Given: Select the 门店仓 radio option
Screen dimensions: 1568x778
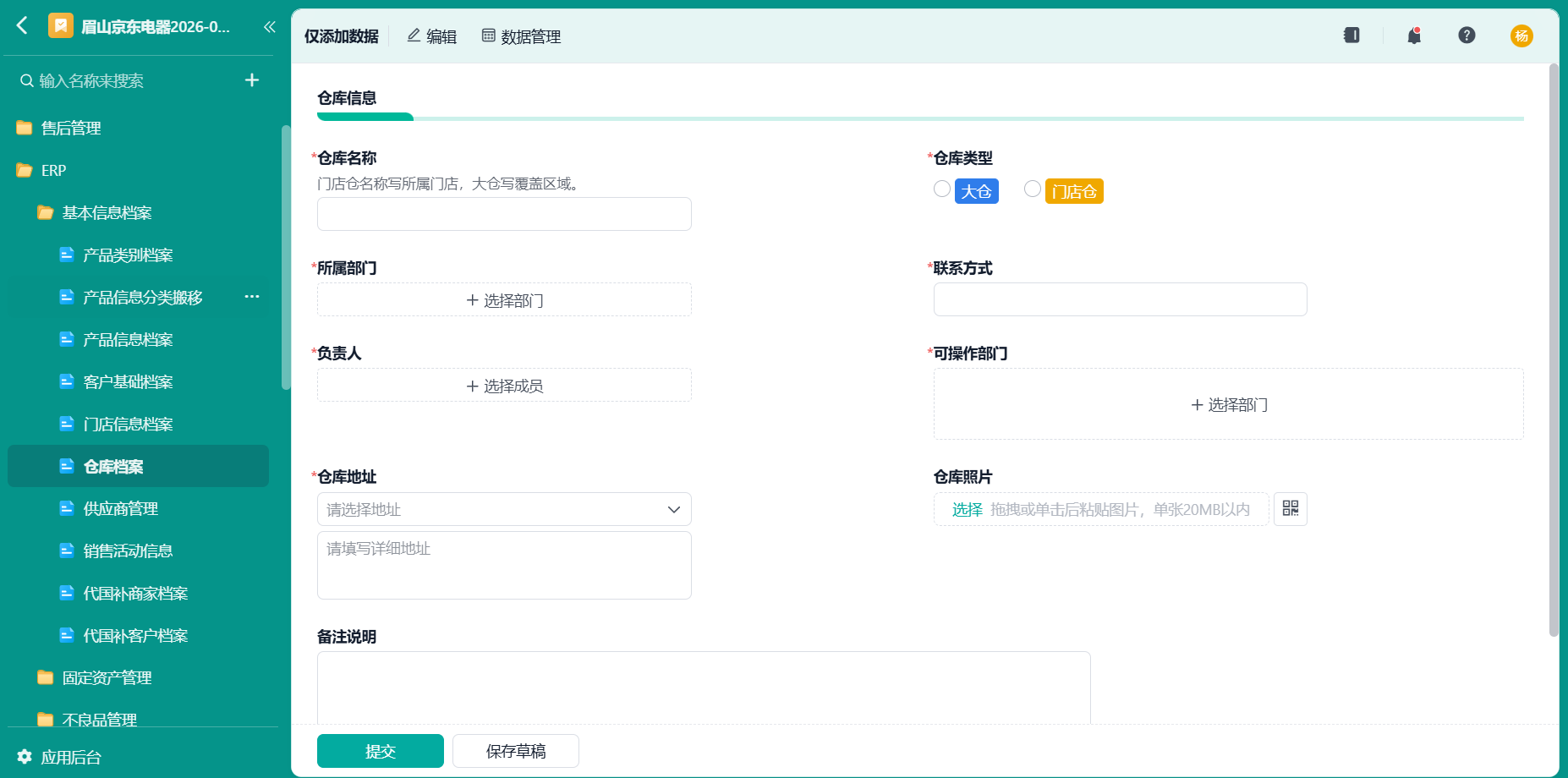Looking at the screenshot, I should coord(1033,189).
